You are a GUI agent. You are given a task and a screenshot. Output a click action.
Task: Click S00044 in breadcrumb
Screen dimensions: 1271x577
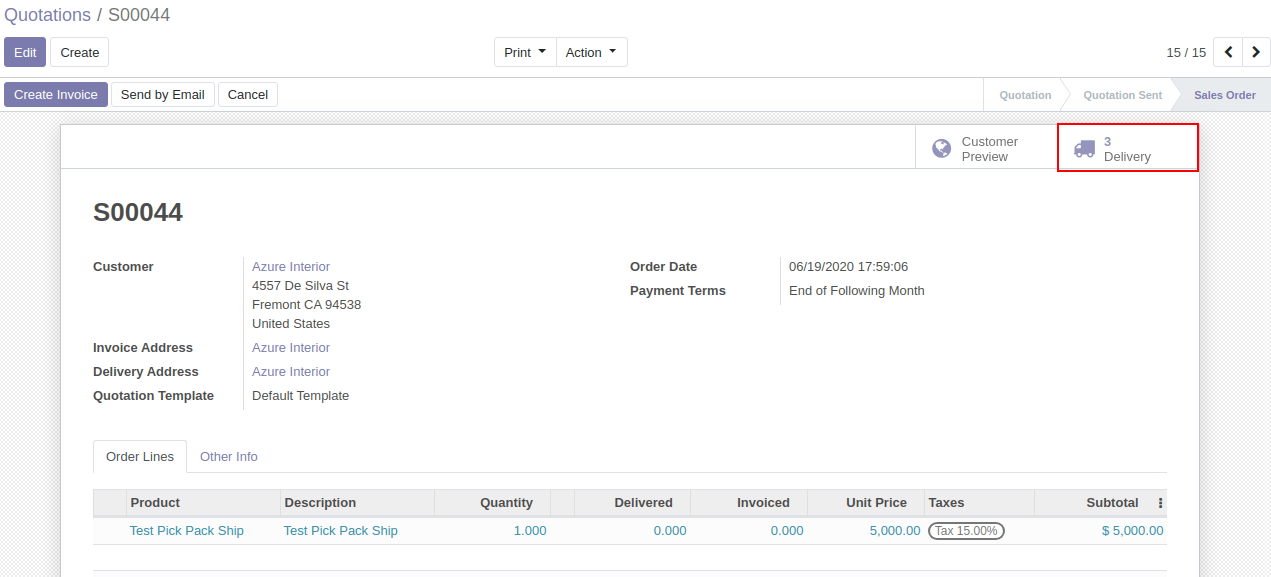(139, 15)
